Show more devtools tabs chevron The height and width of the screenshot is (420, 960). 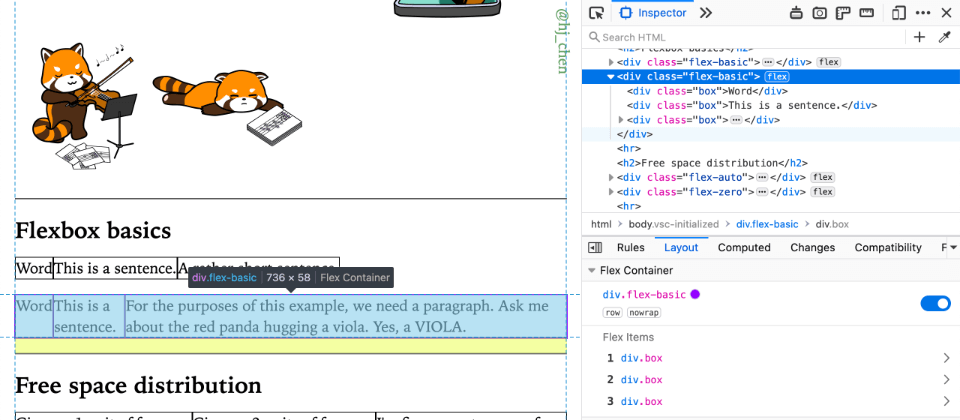click(706, 13)
